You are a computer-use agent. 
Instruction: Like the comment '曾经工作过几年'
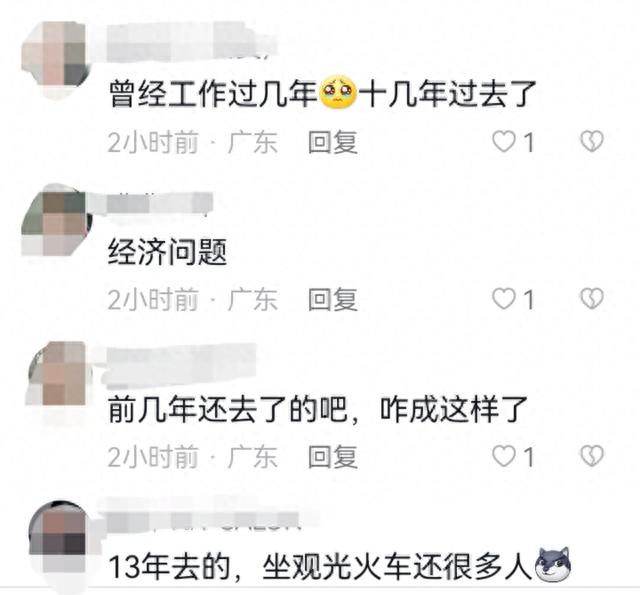(503, 142)
